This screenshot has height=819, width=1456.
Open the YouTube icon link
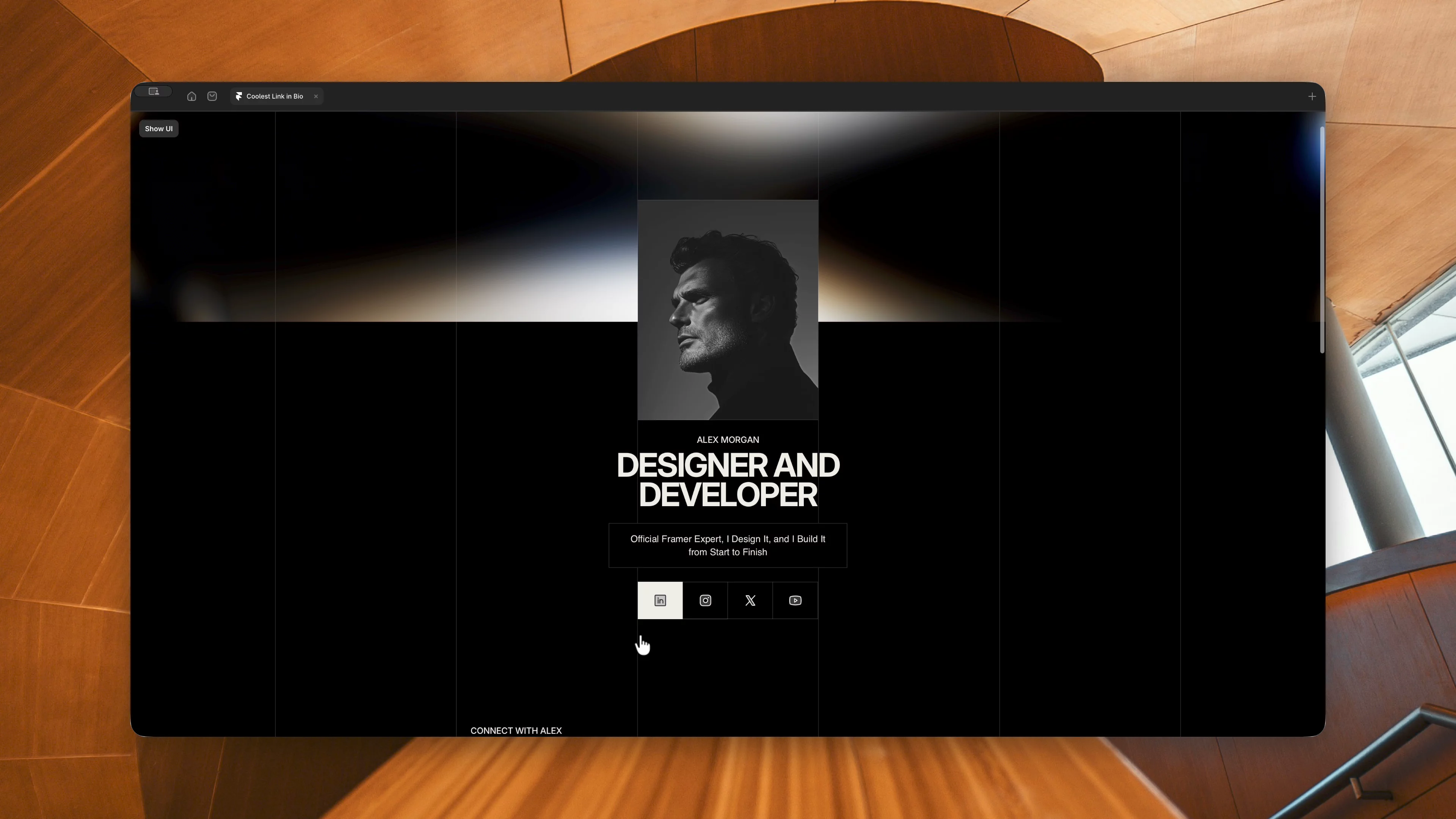795,600
